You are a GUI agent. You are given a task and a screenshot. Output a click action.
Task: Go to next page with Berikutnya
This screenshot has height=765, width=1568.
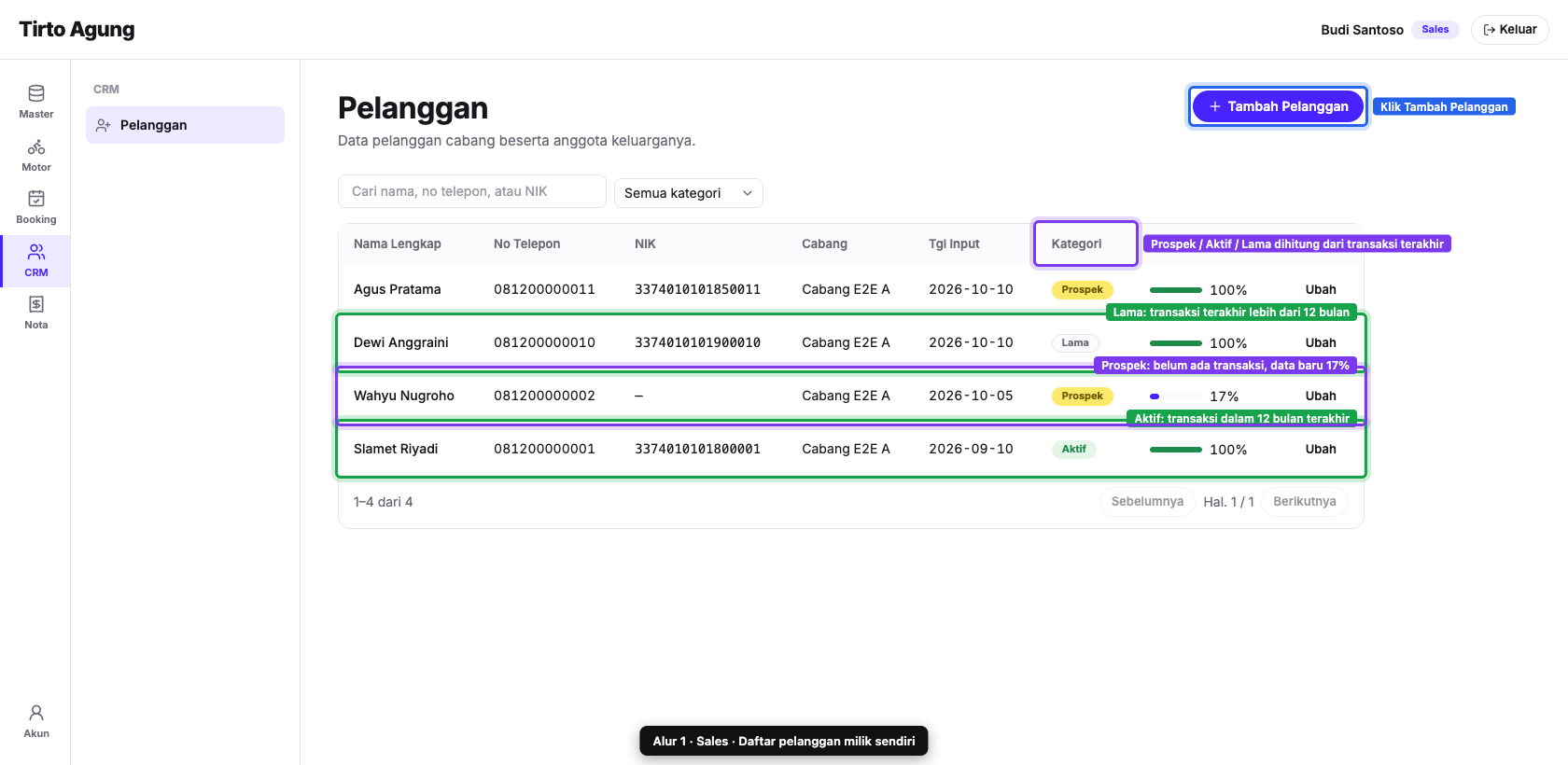pos(1305,502)
